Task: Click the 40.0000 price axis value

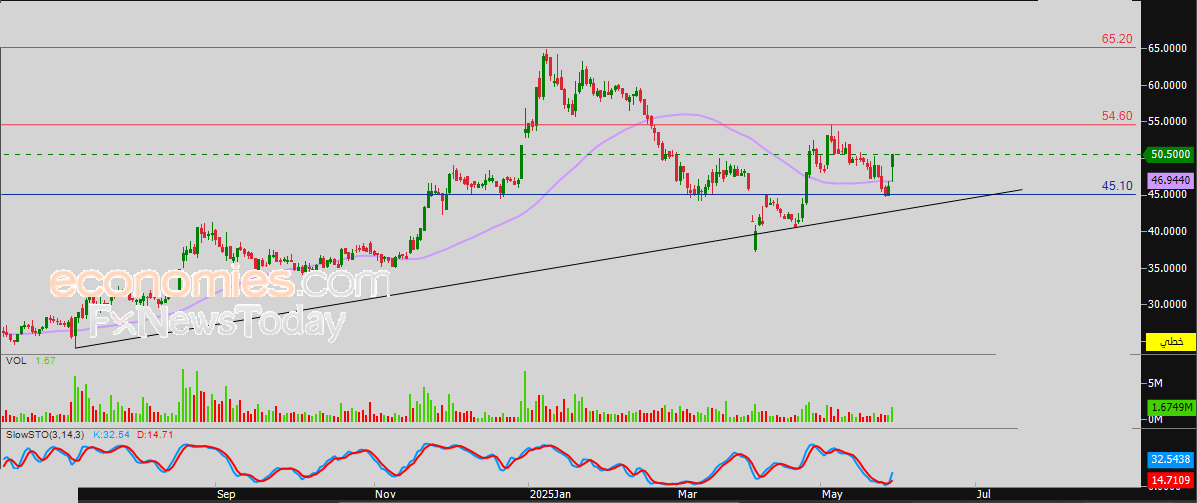Action: coord(1169,231)
